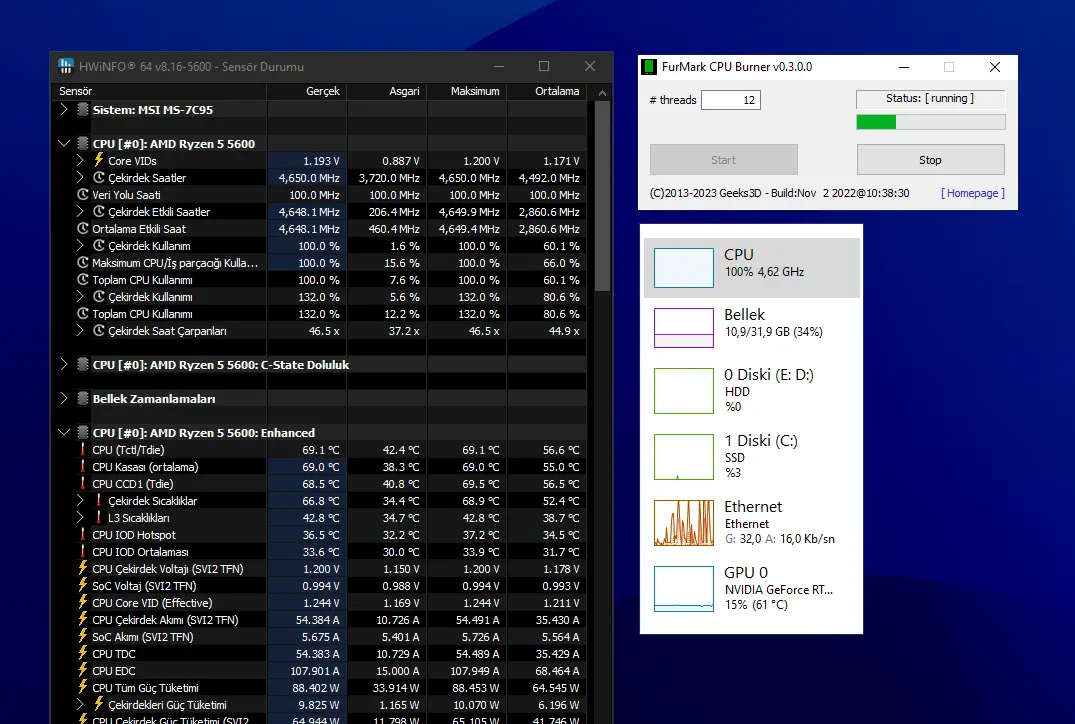Expand the Sistem: MSI MS-7C95 group

(64, 109)
